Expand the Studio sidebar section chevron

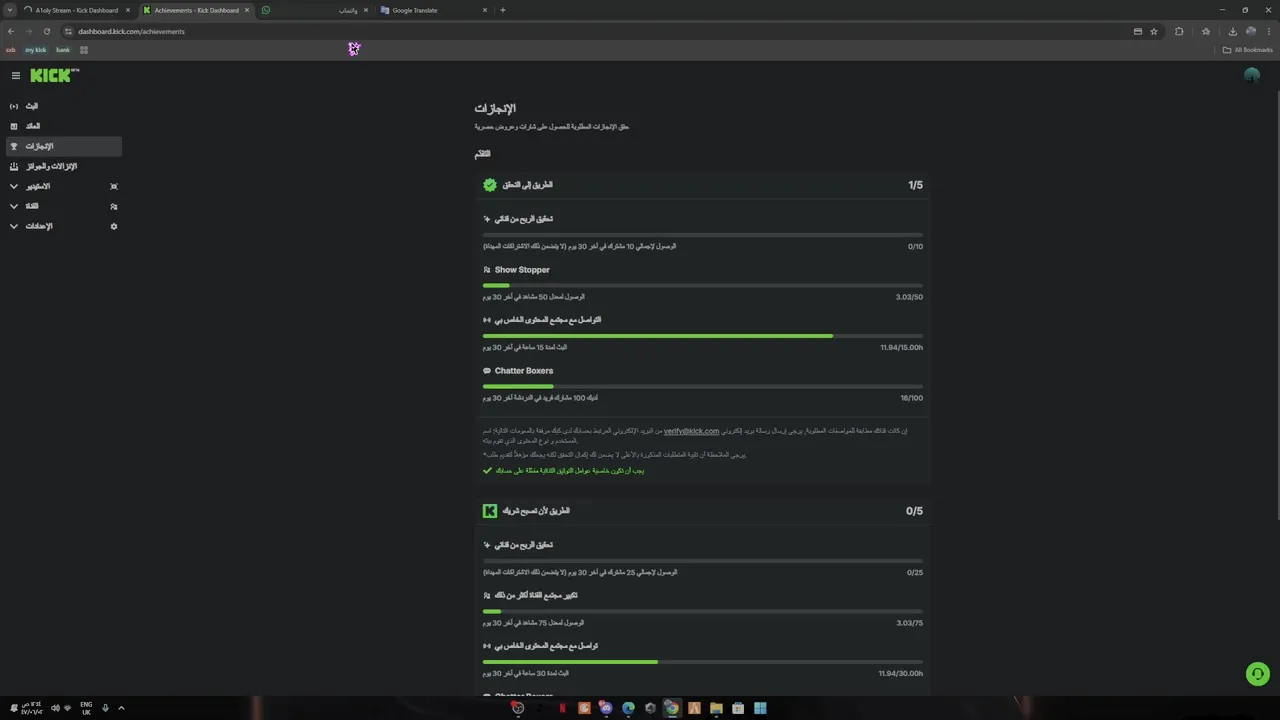[x=14, y=186]
